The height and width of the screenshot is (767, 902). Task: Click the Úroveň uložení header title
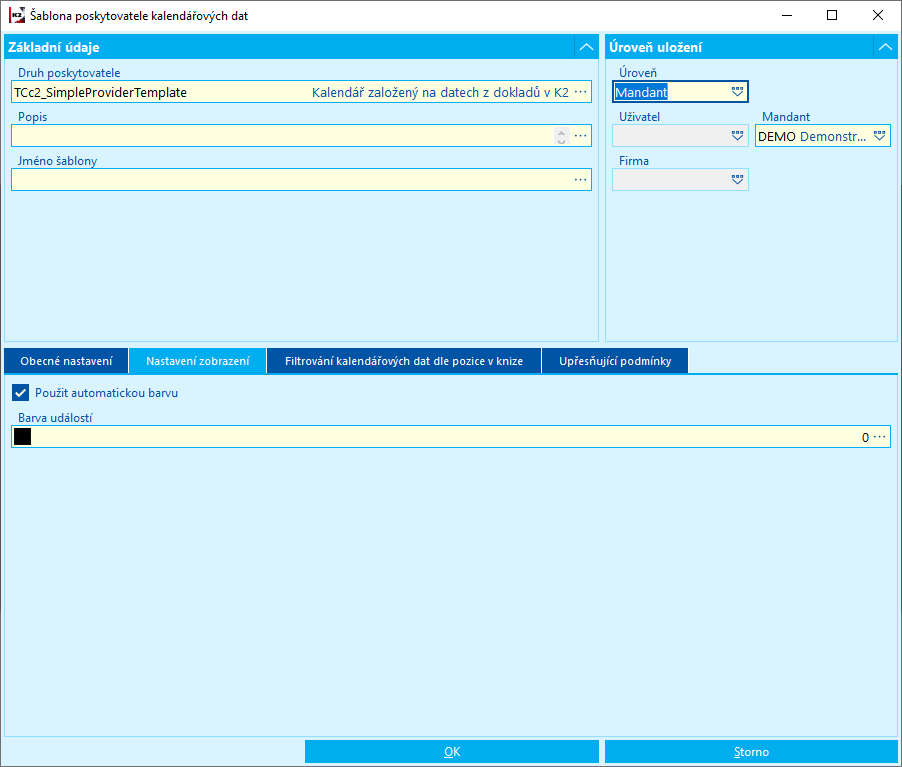pos(655,47)
